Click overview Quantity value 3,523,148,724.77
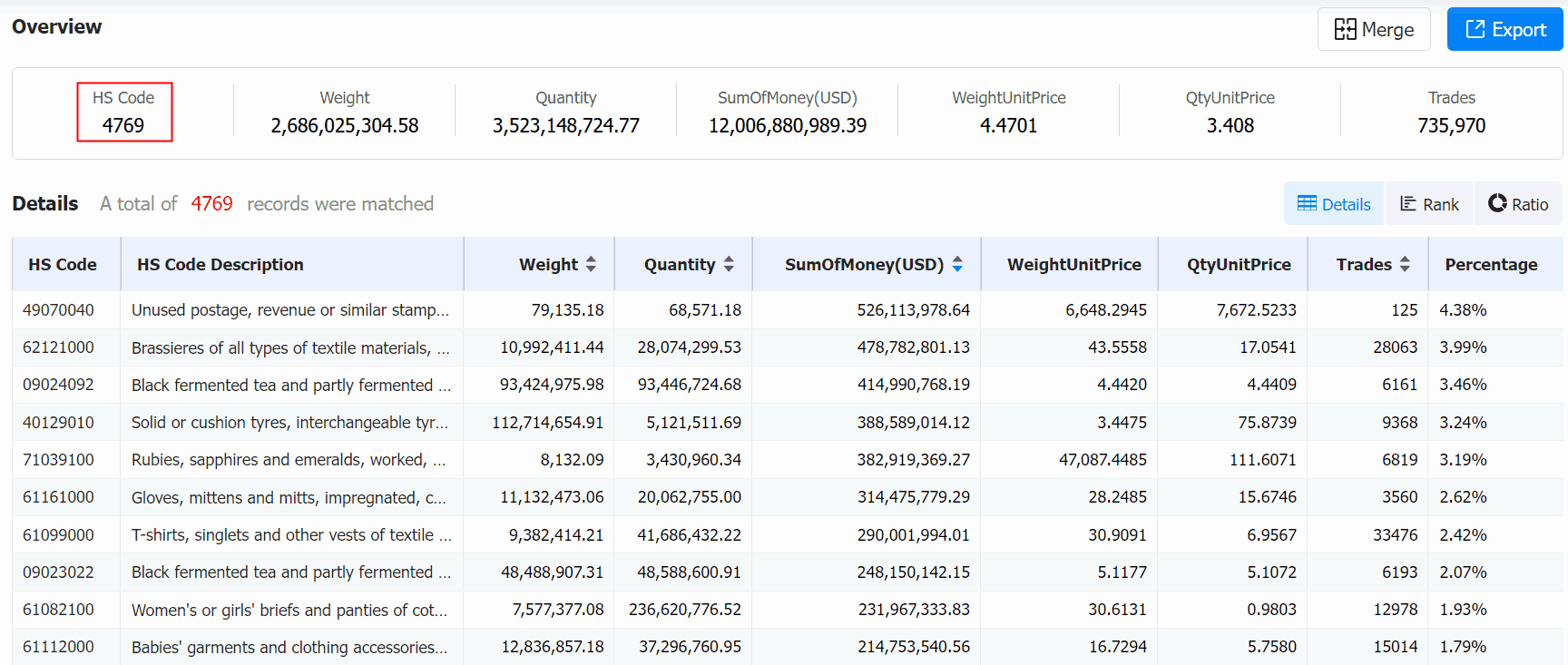The height and width of the screenshot is (665, 1568). [566, 125]
